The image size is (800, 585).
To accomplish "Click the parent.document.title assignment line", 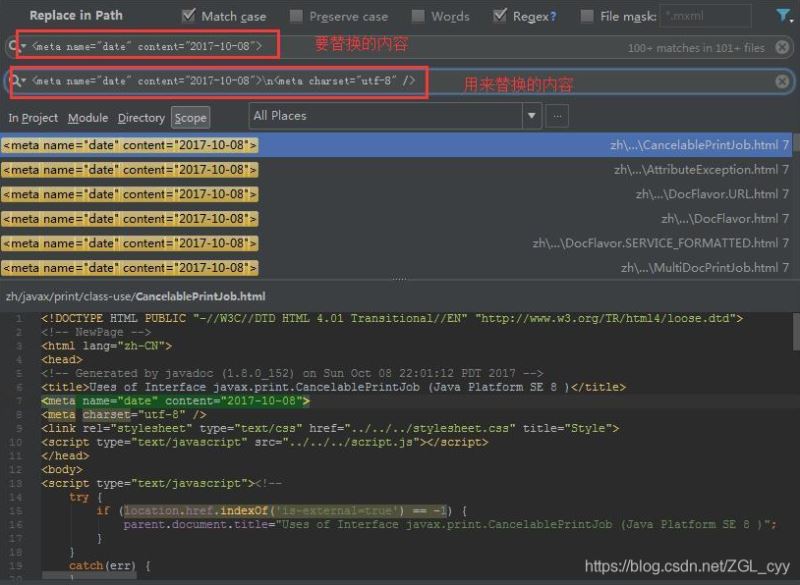I will click(x=449, y=525).
